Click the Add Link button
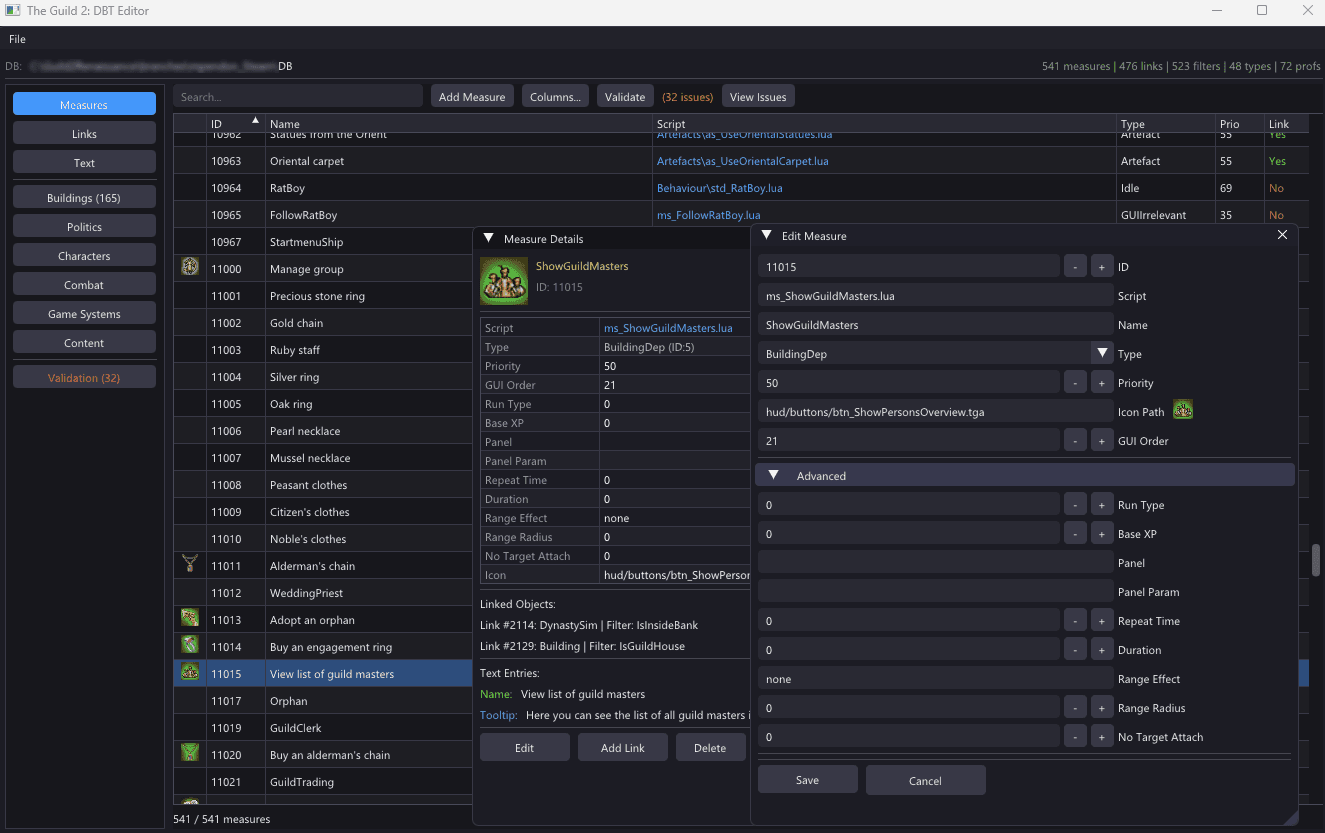1325x833 pixels. tap(623, 747)
